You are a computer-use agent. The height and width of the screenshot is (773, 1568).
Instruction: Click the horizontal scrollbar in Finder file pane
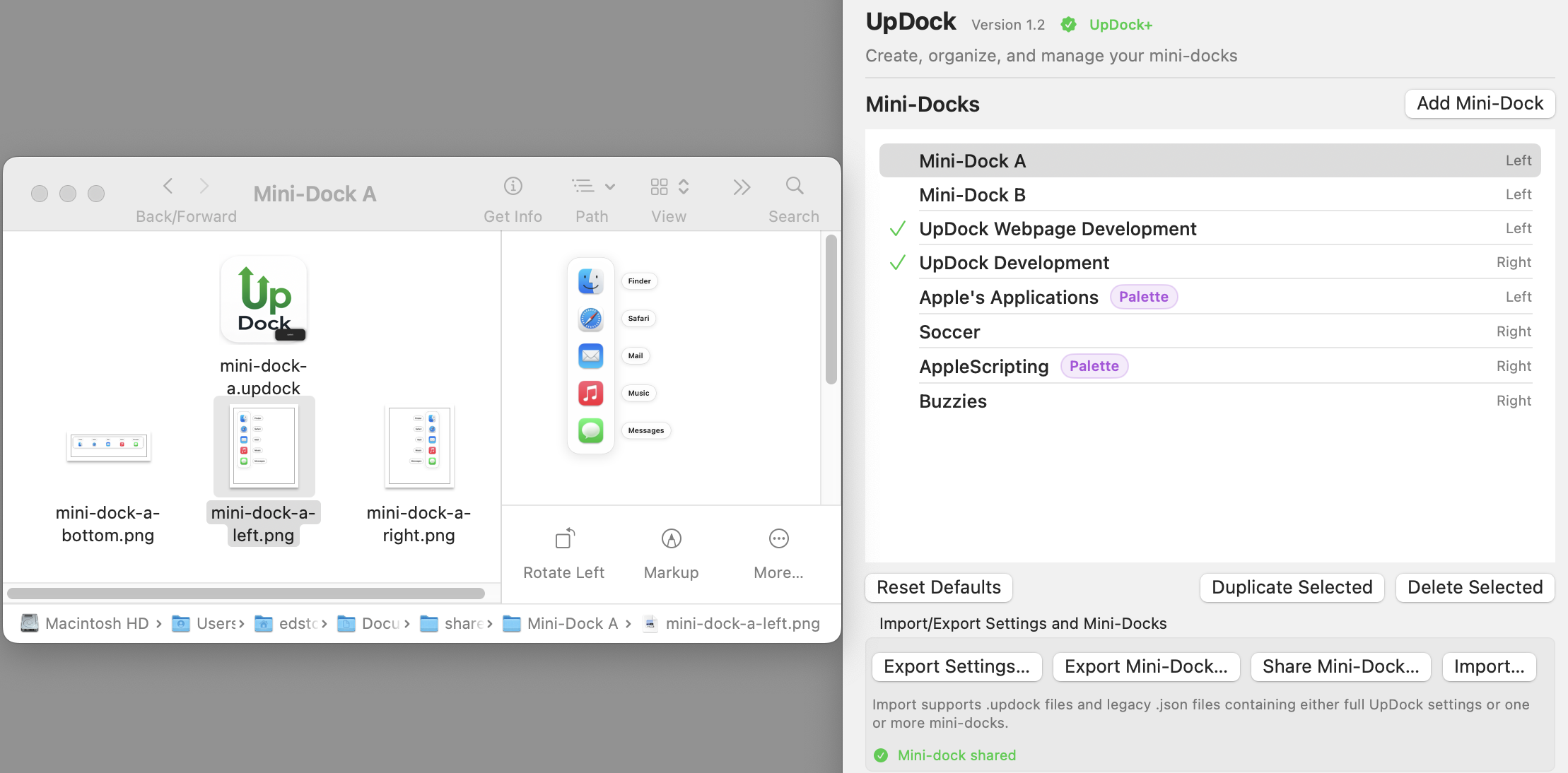(x=246, y=593)
